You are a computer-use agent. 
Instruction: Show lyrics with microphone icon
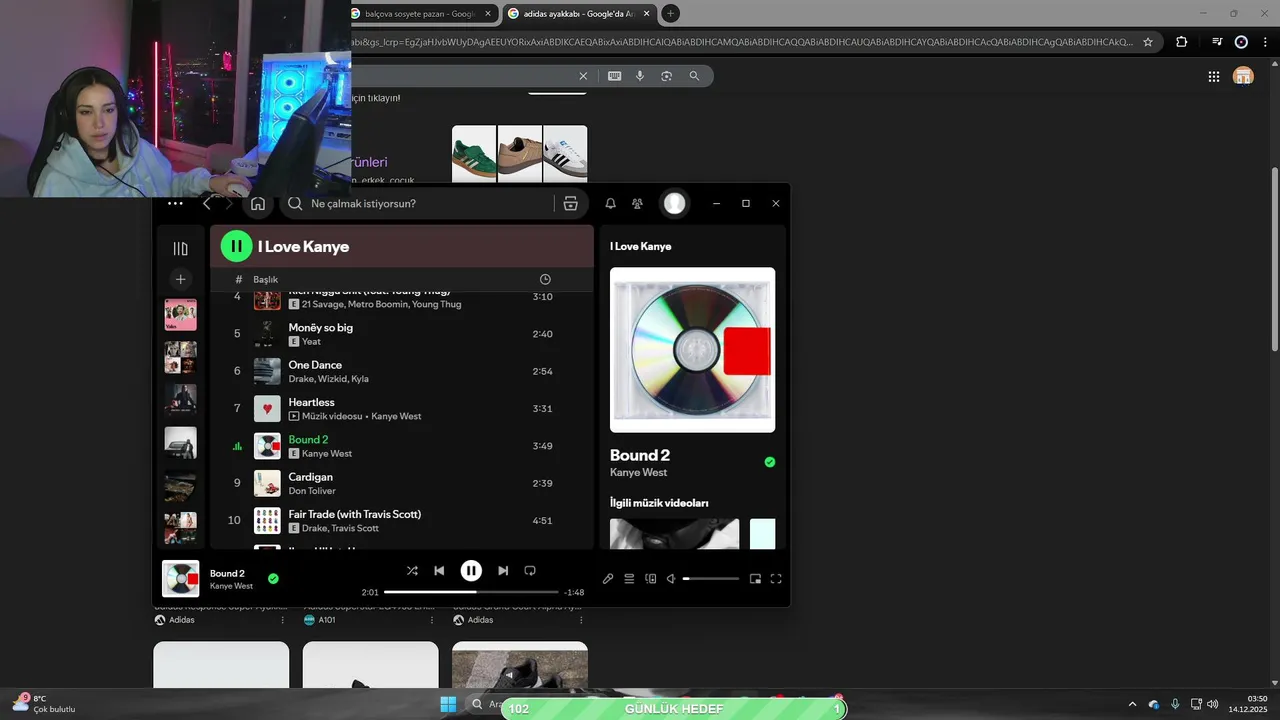point(607,579)
